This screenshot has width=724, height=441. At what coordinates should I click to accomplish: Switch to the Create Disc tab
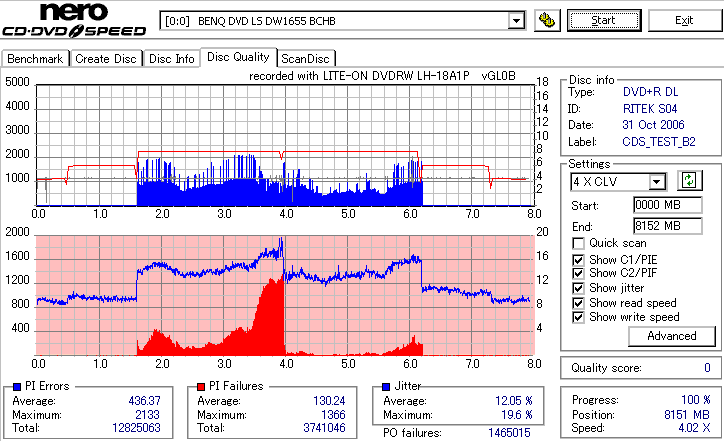pyautogui.click(x=106, y=59)
